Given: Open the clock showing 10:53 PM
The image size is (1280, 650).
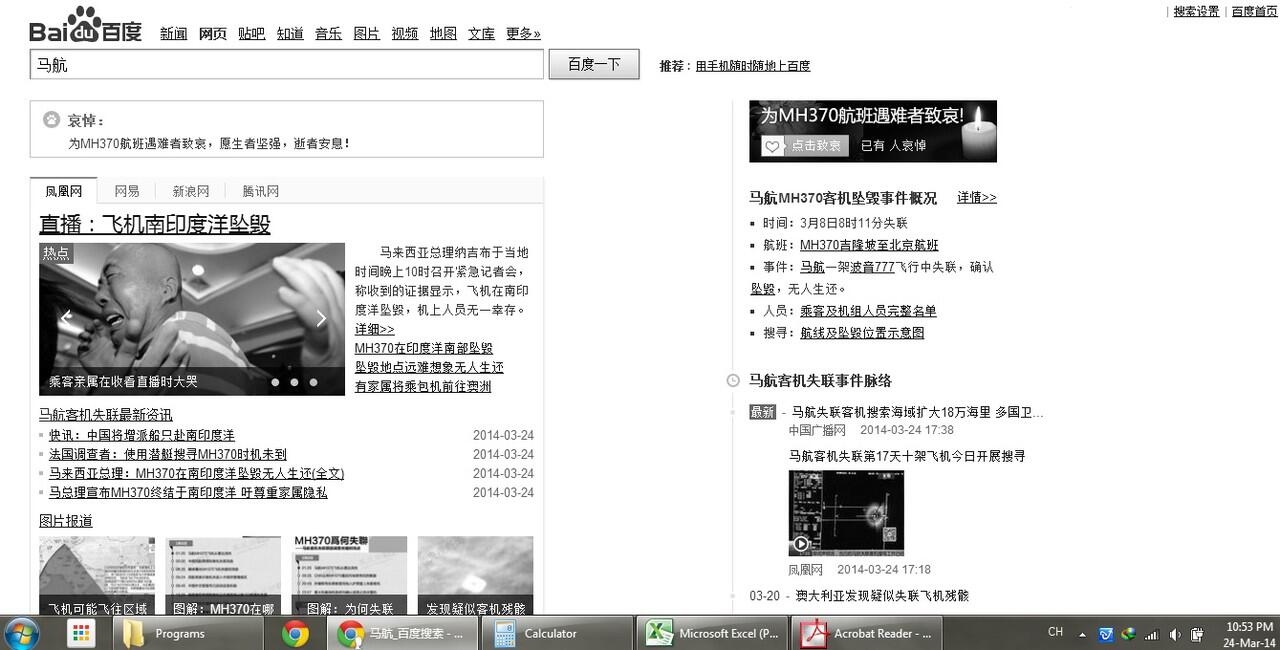Looking at the screenshot, I should click(x=1249, y=634).
